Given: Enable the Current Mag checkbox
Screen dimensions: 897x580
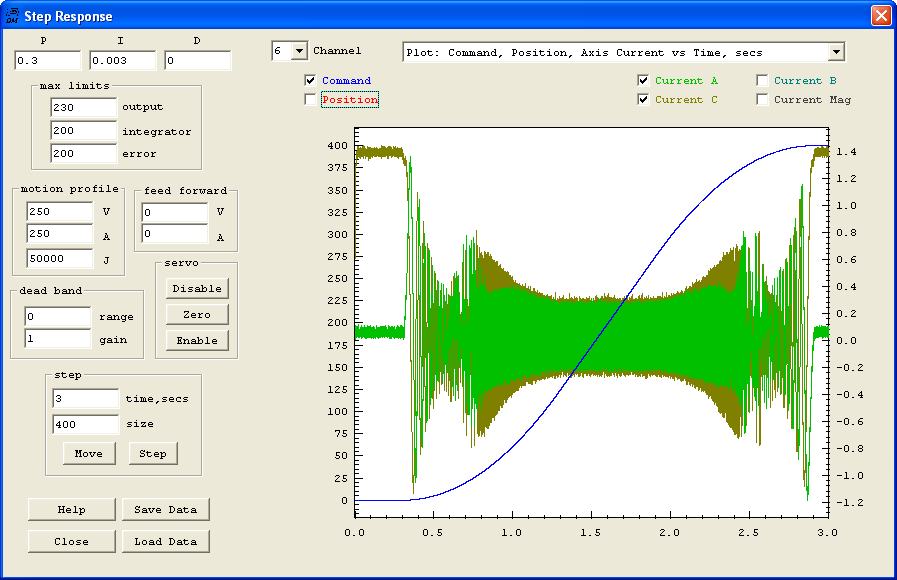Looking at the screenshot, I should click(x=763, y=100).
